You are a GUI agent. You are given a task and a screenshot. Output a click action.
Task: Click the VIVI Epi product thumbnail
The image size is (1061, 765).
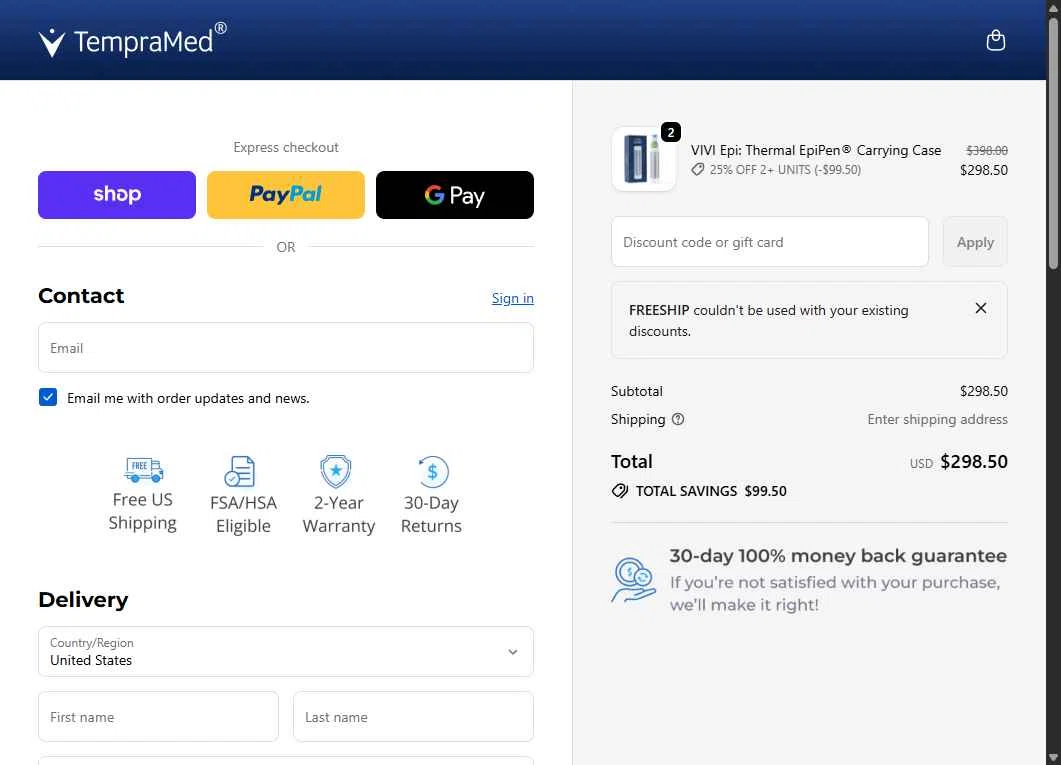(644, 159)
